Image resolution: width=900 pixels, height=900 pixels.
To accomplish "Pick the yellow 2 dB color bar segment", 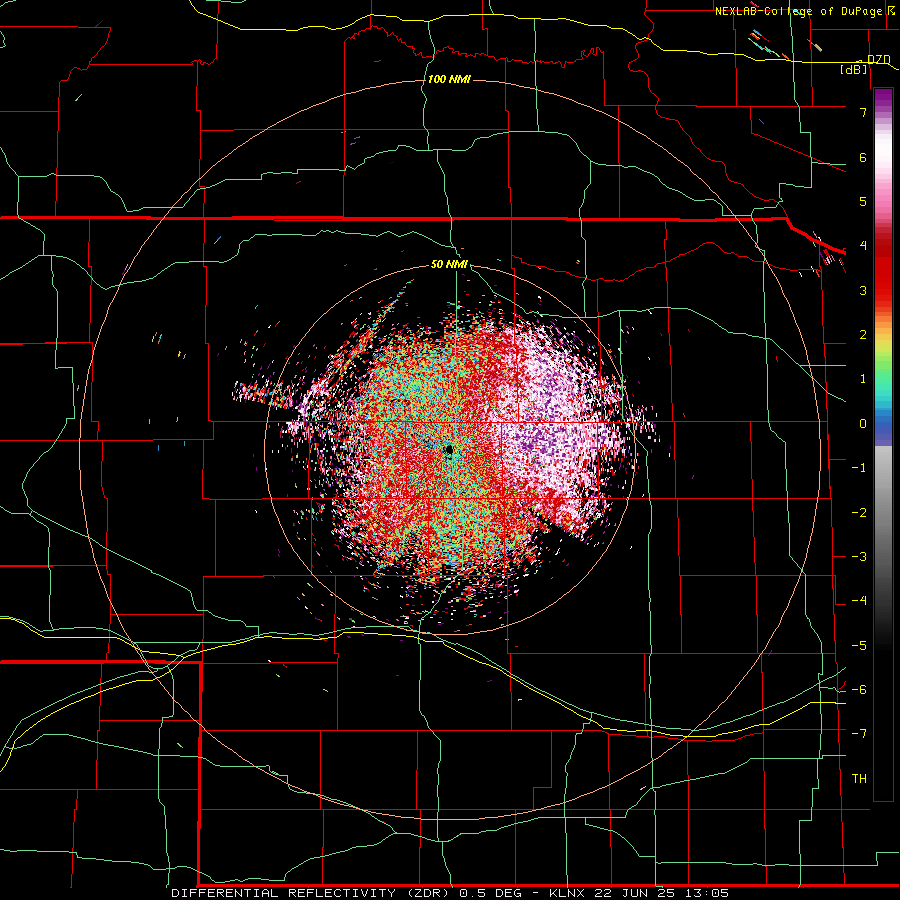I will click(883, 338).
